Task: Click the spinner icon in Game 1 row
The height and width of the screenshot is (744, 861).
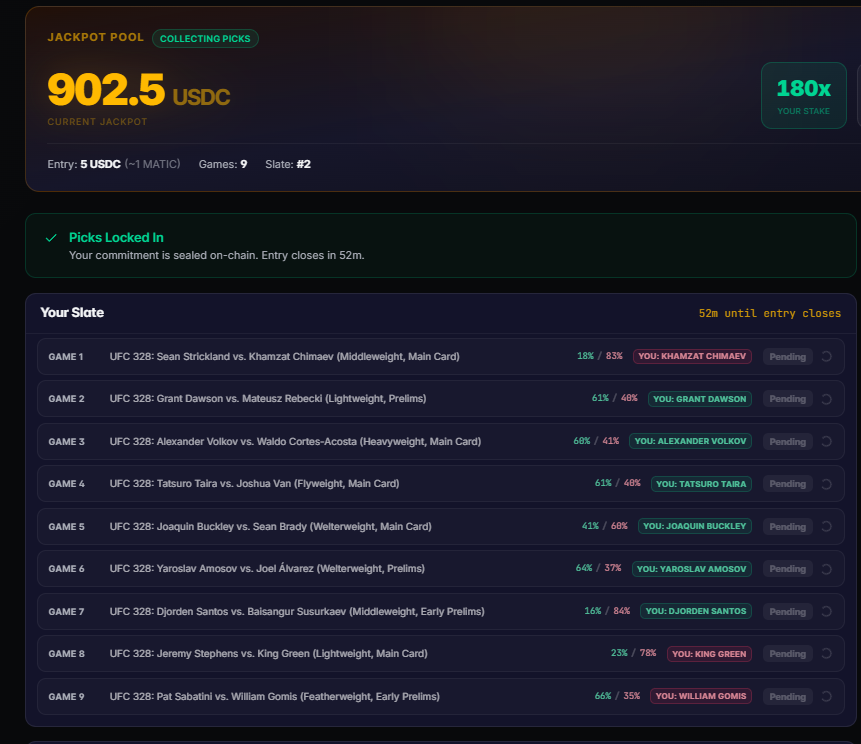Action: (826, 356)
